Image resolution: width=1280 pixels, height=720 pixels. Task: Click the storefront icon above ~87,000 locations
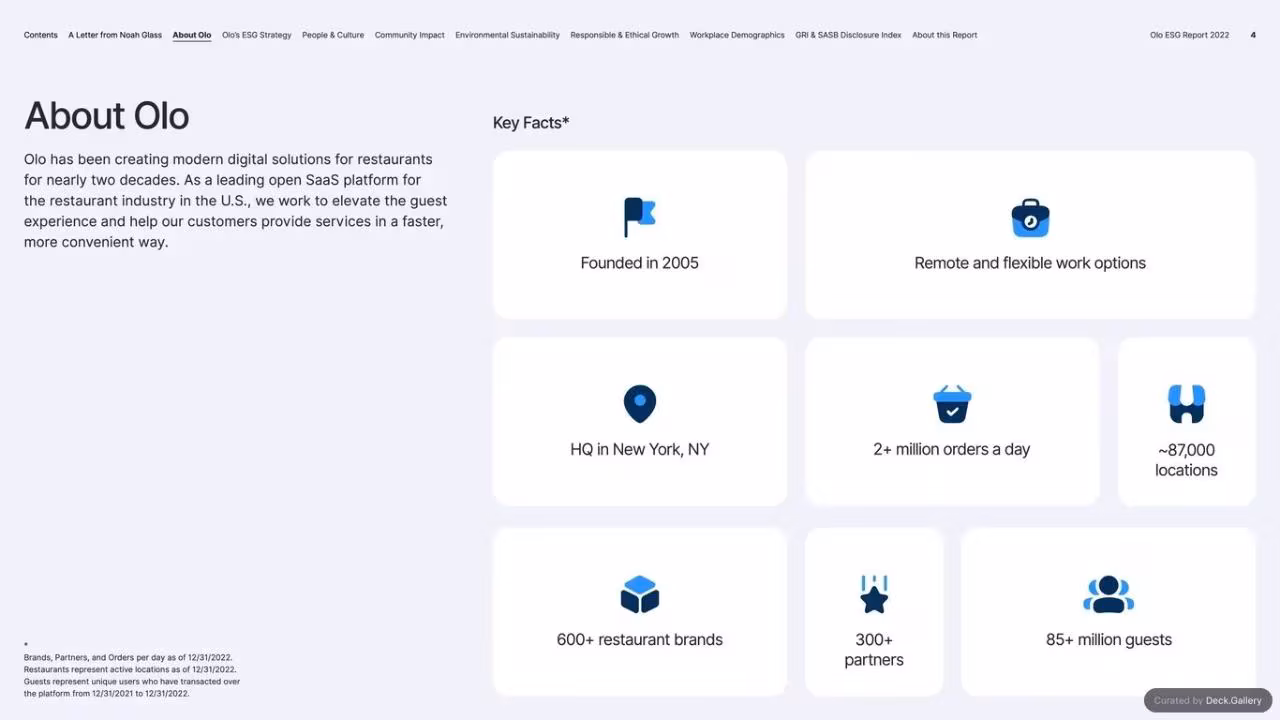[x=1186, y=404]
